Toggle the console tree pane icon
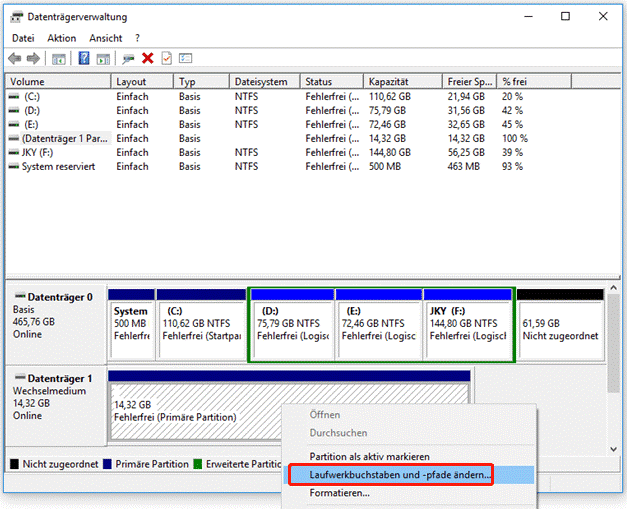Screen dimensions: 627x509 pos(59,59)
